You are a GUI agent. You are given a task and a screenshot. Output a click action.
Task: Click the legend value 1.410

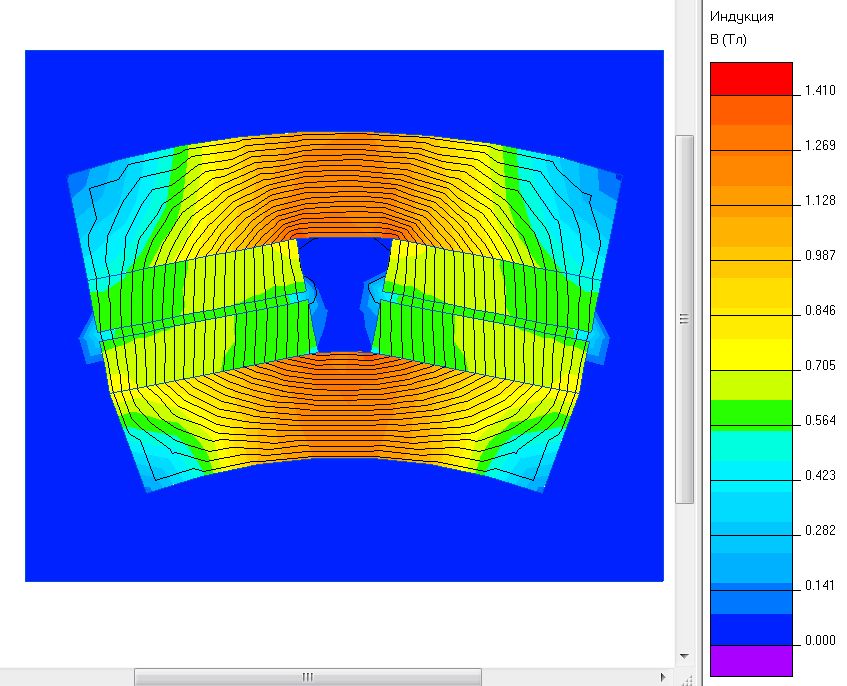pyautogui.click(x=820, y=90)
